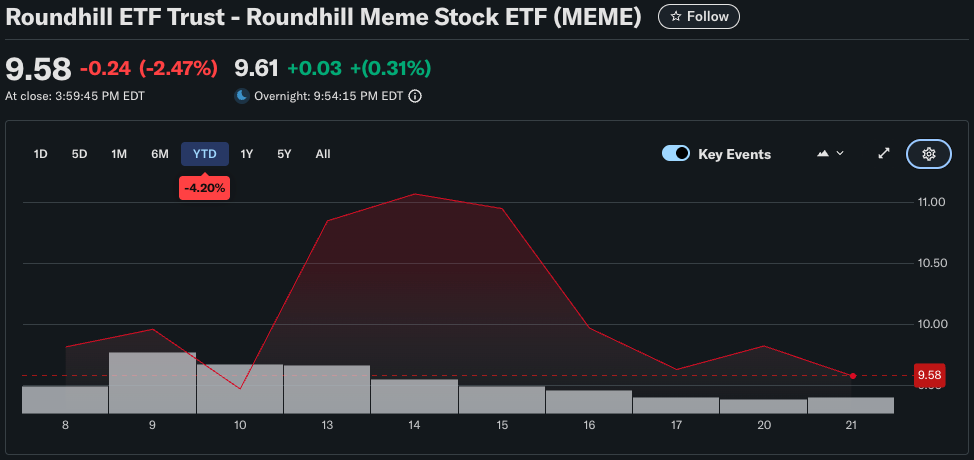Image resolution: width=974 pixels, height=460 pixels.
Task: Click the x-axis date label 14
Action: tap(414, 425)
